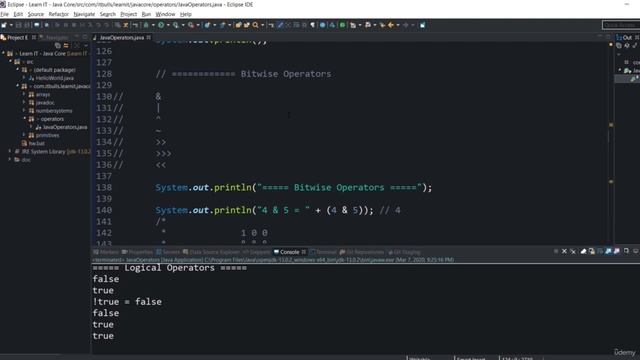Click the Clear Console icon
The width and height of the screenshot is (640, 360).
(x=584, y=251)
